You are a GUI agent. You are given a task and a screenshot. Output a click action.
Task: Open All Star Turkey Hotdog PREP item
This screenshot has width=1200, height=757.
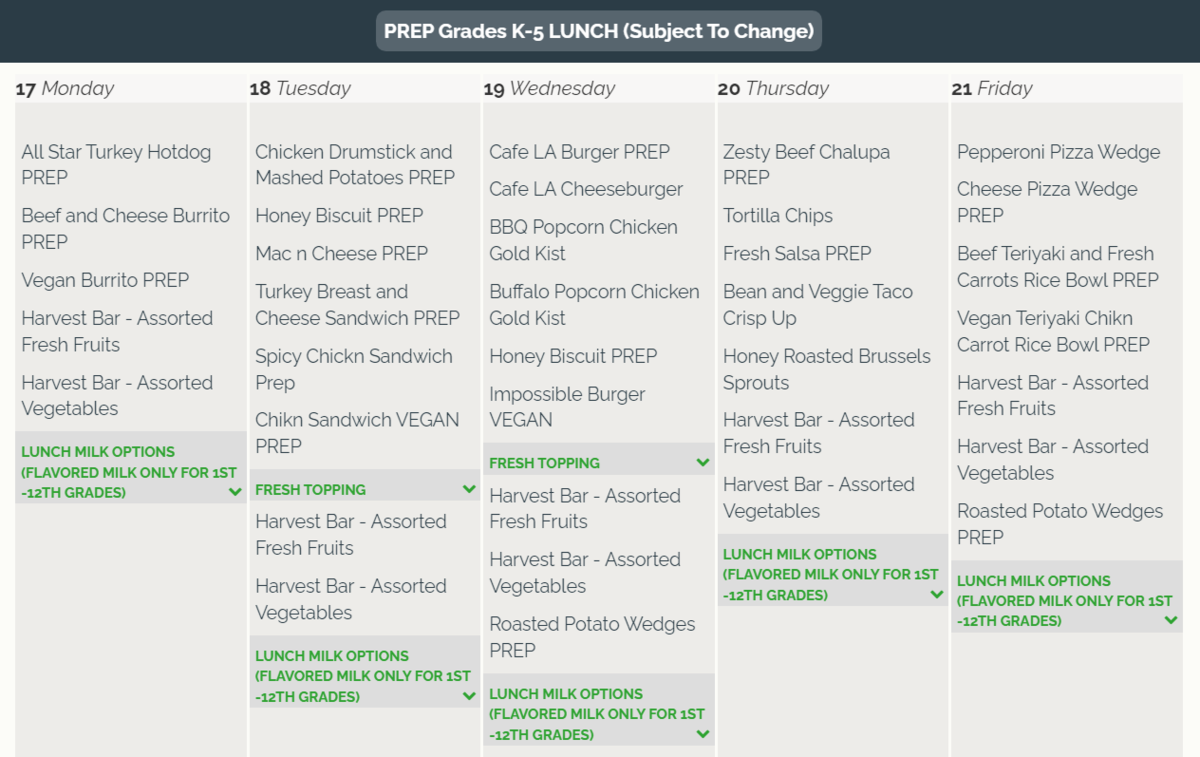(116, 165)
